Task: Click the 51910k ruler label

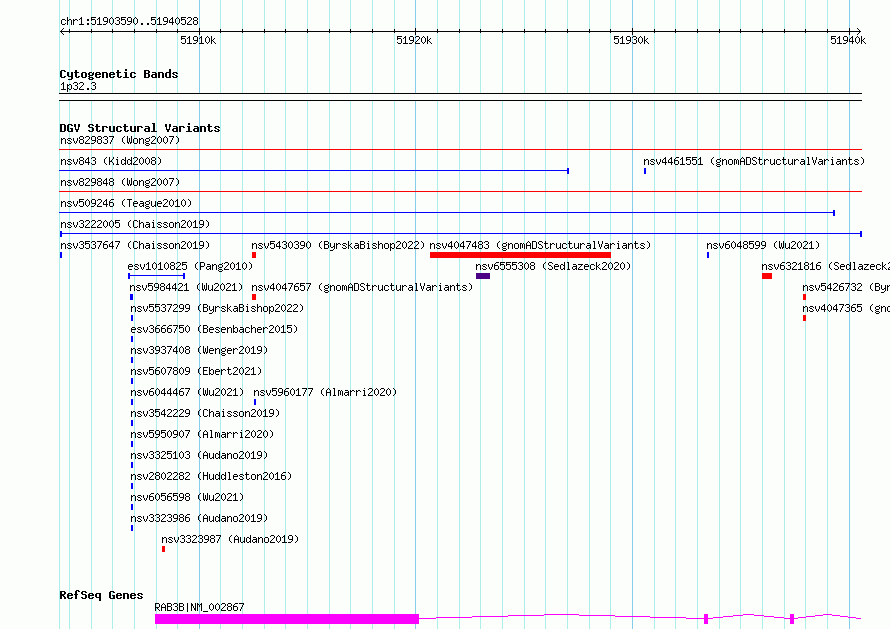Action: tap(198, 40)
